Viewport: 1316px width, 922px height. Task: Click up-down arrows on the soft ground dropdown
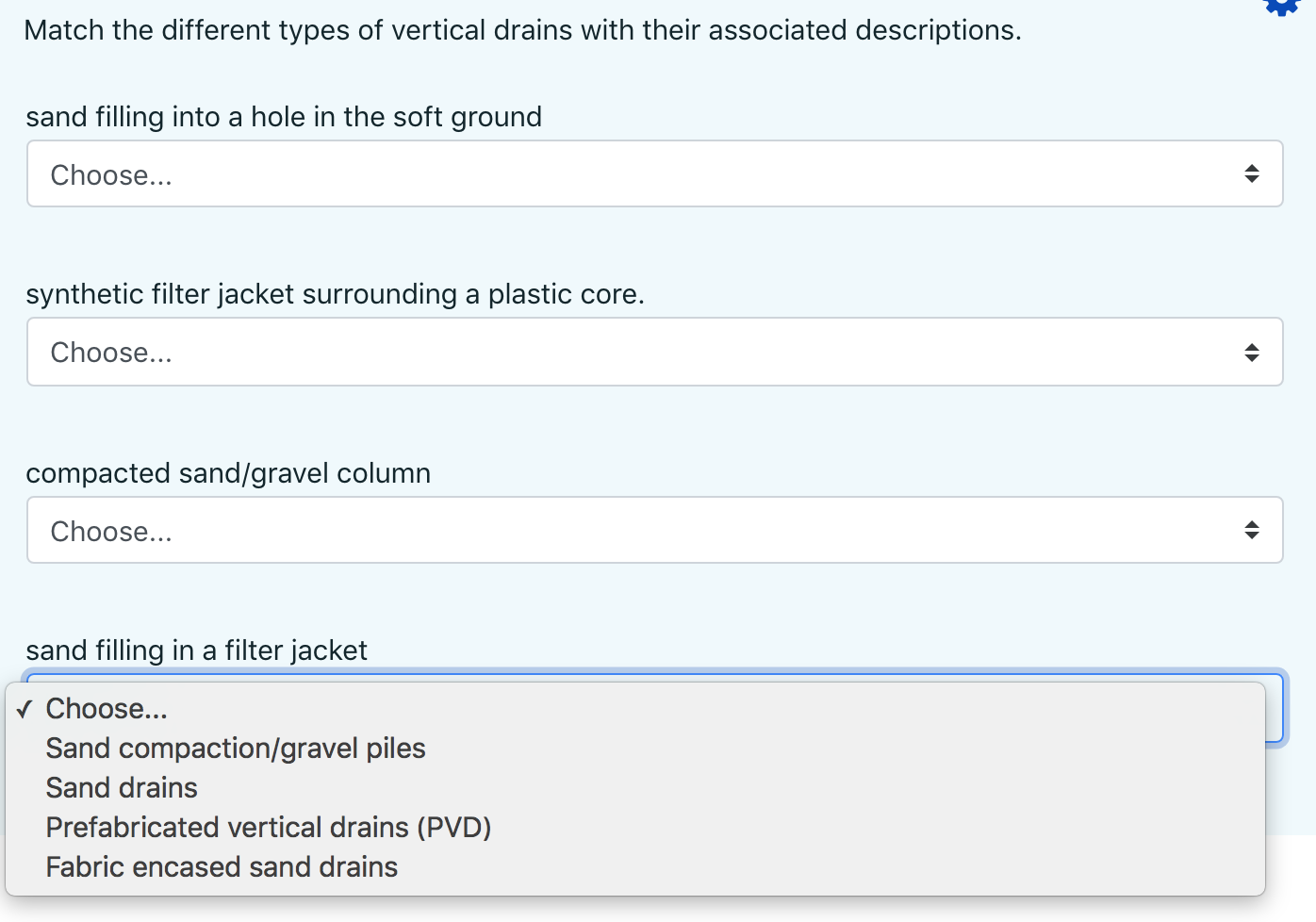(1251, 173)
